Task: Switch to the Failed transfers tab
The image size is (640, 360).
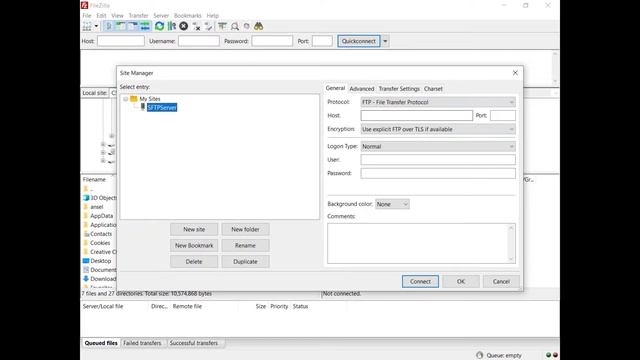Action: (142, 343)
